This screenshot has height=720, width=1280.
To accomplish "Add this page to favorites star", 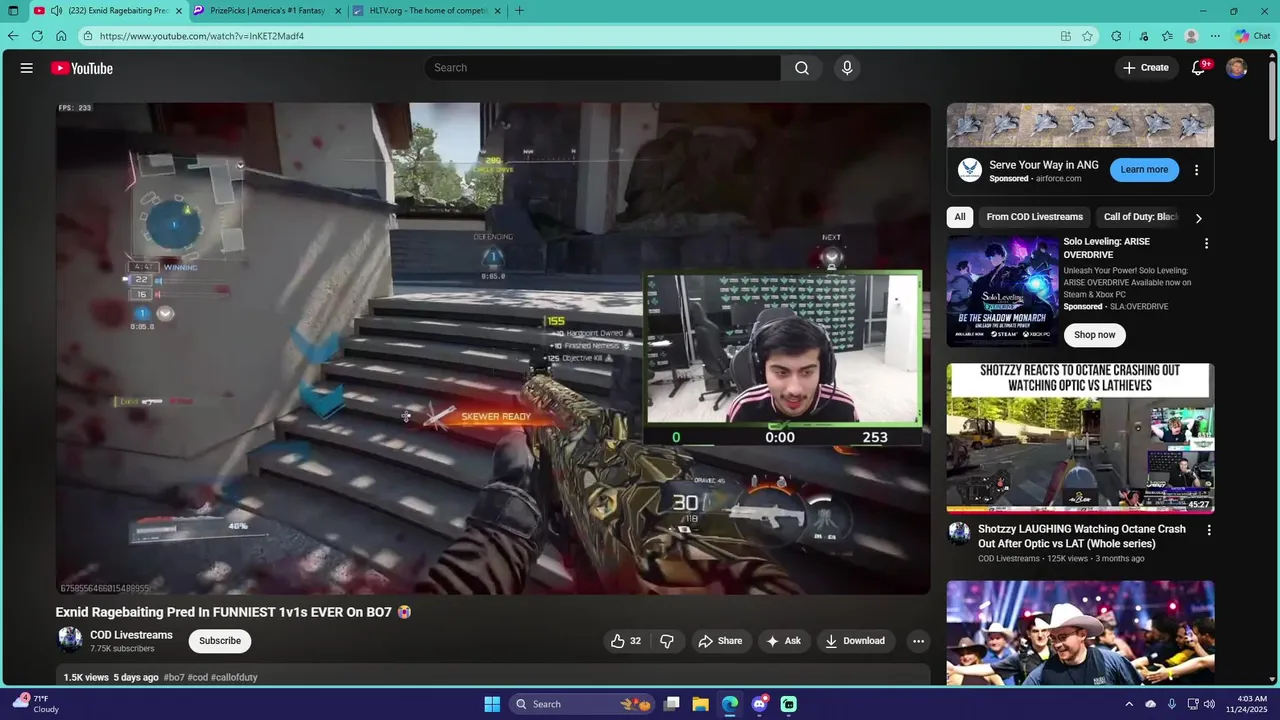I will [1087, 36].
